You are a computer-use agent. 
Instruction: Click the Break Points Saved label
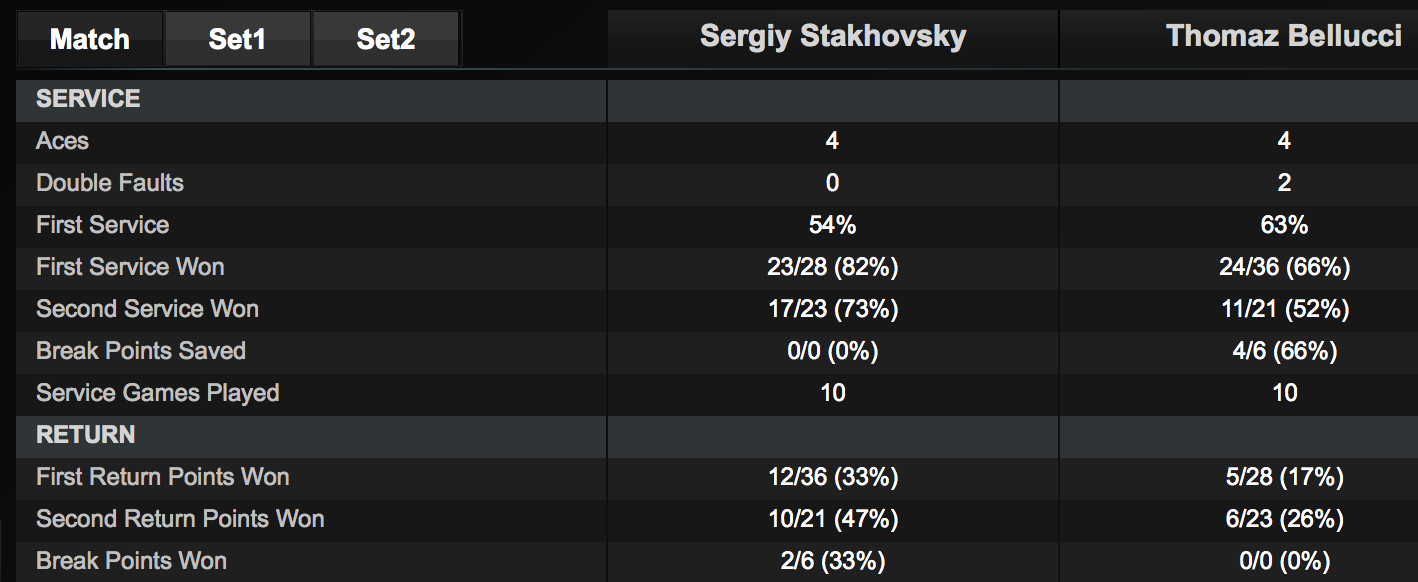point(141,351)
